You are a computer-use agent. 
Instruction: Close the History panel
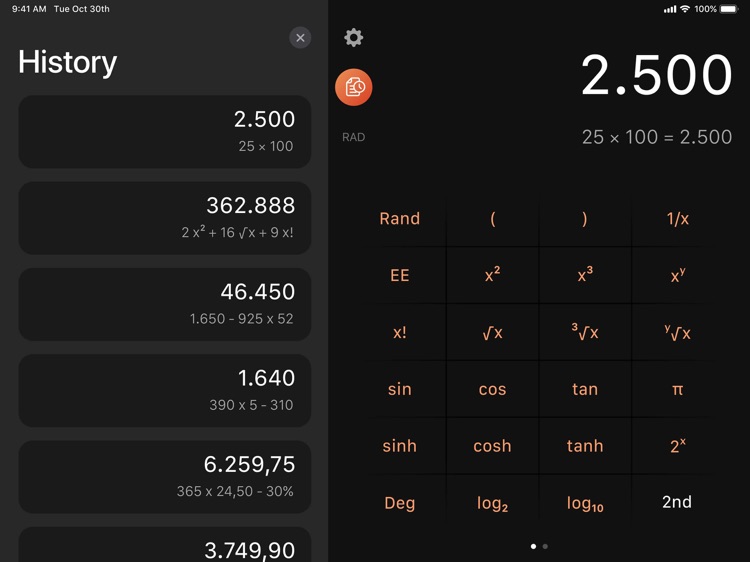tap(300, 38)
